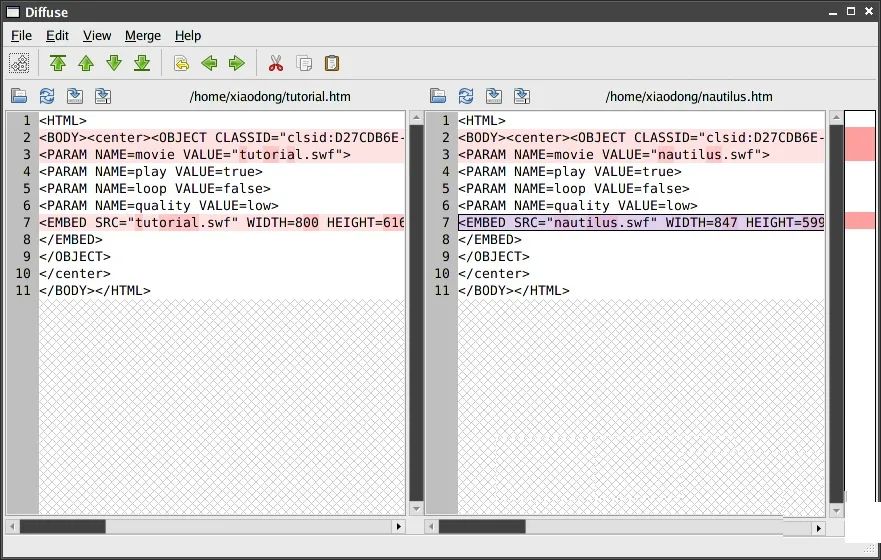Click left pane horizontal scrollbar left arrow
881x560 pixels.
click(x=12, y=527)
